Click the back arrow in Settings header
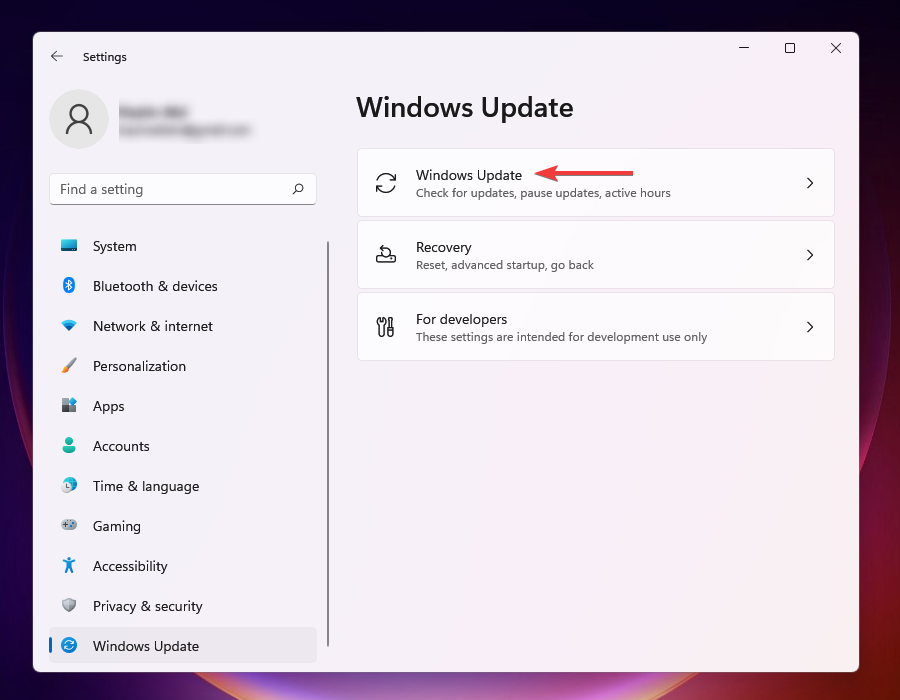900x700 pixels. point(56,56)
